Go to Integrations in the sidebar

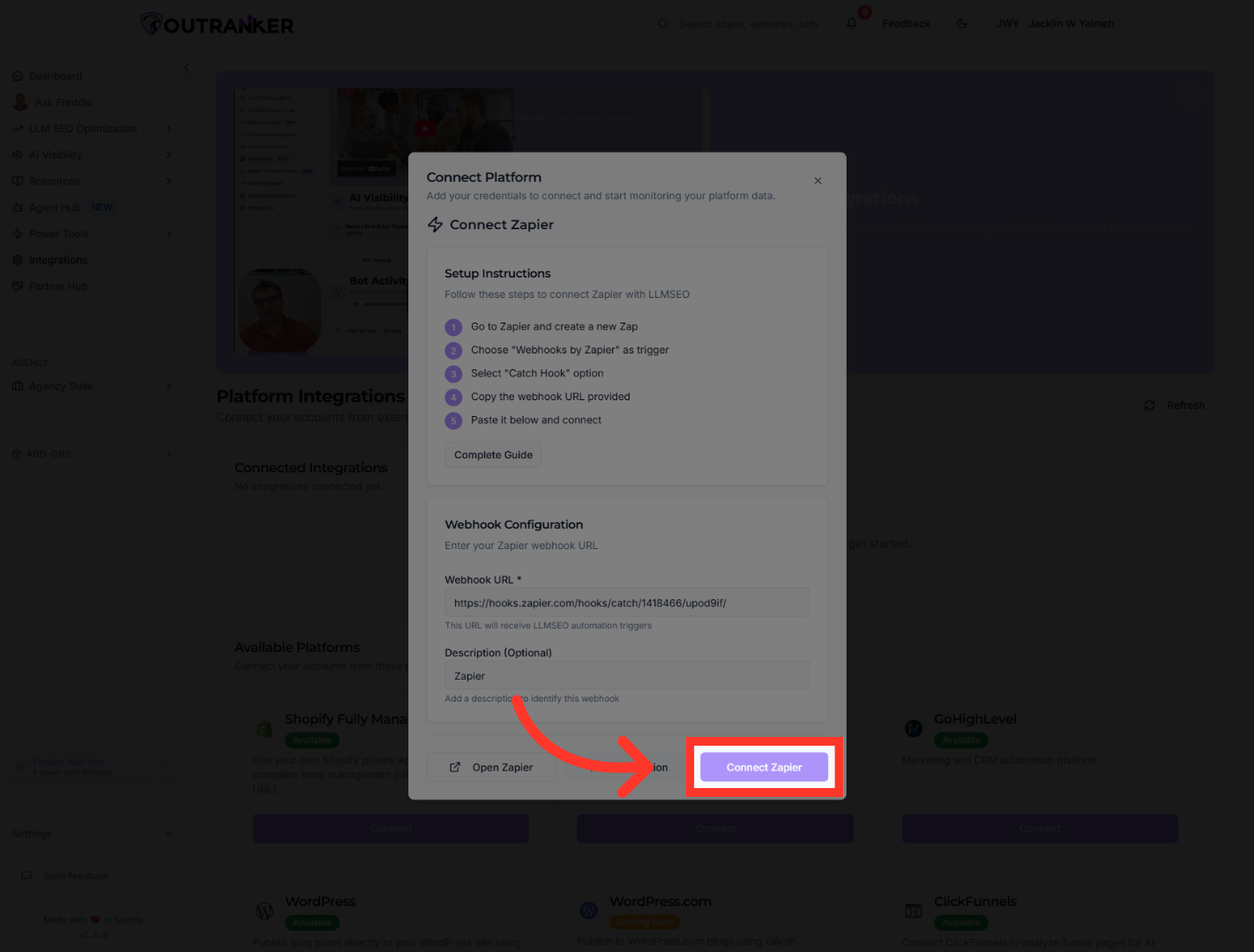[x=58, y=260]
